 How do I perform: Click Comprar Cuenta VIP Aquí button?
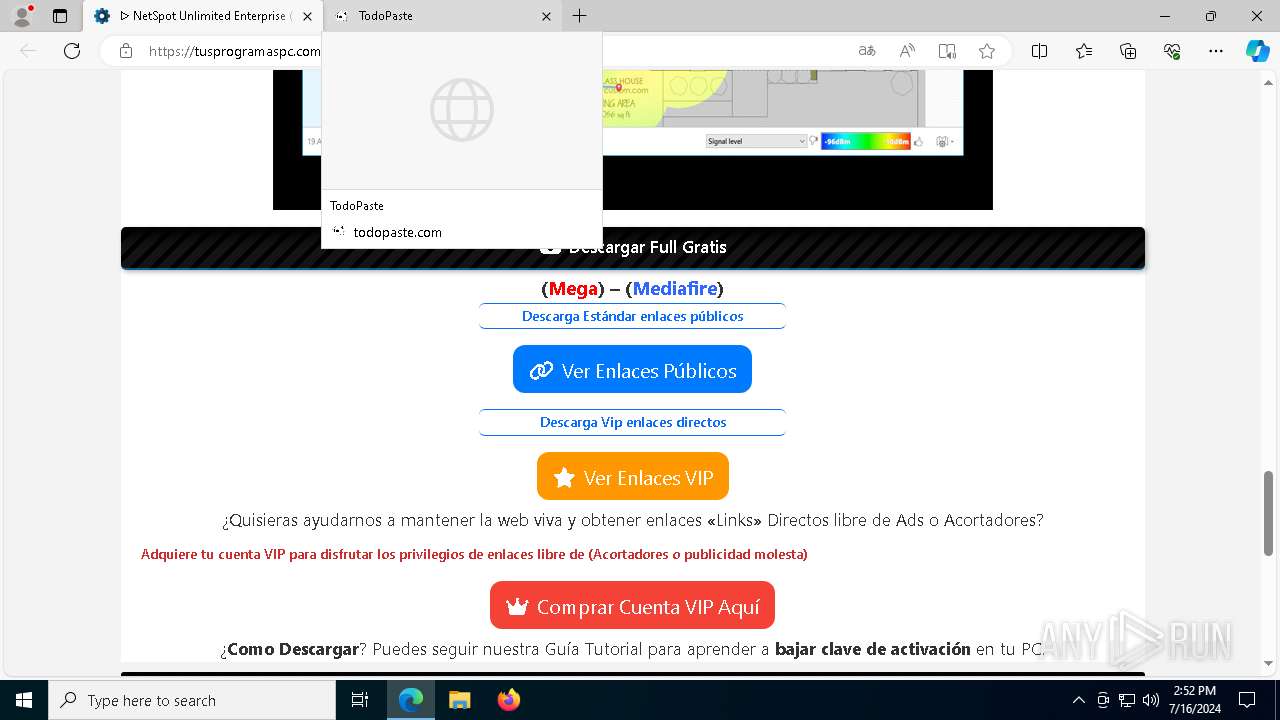click(632, 606)
